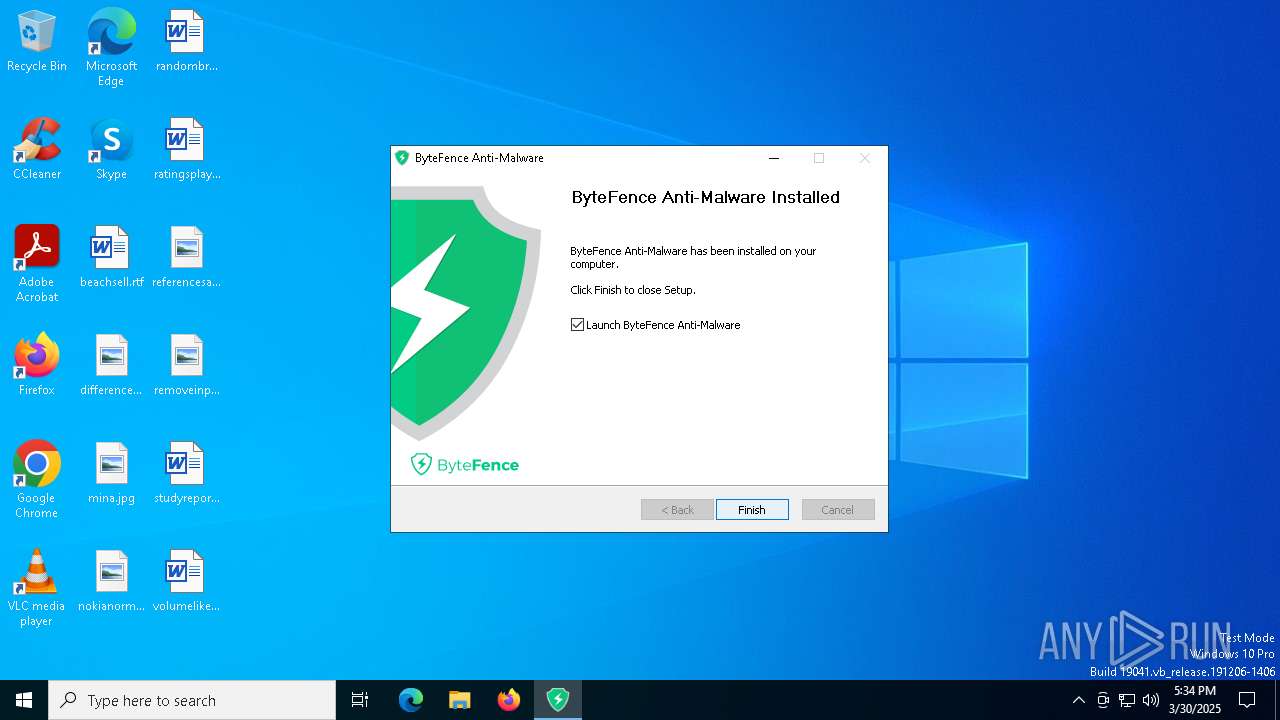
Task: Select the Microsoft Edge desktop shortcut
Action: coord(111,48)
